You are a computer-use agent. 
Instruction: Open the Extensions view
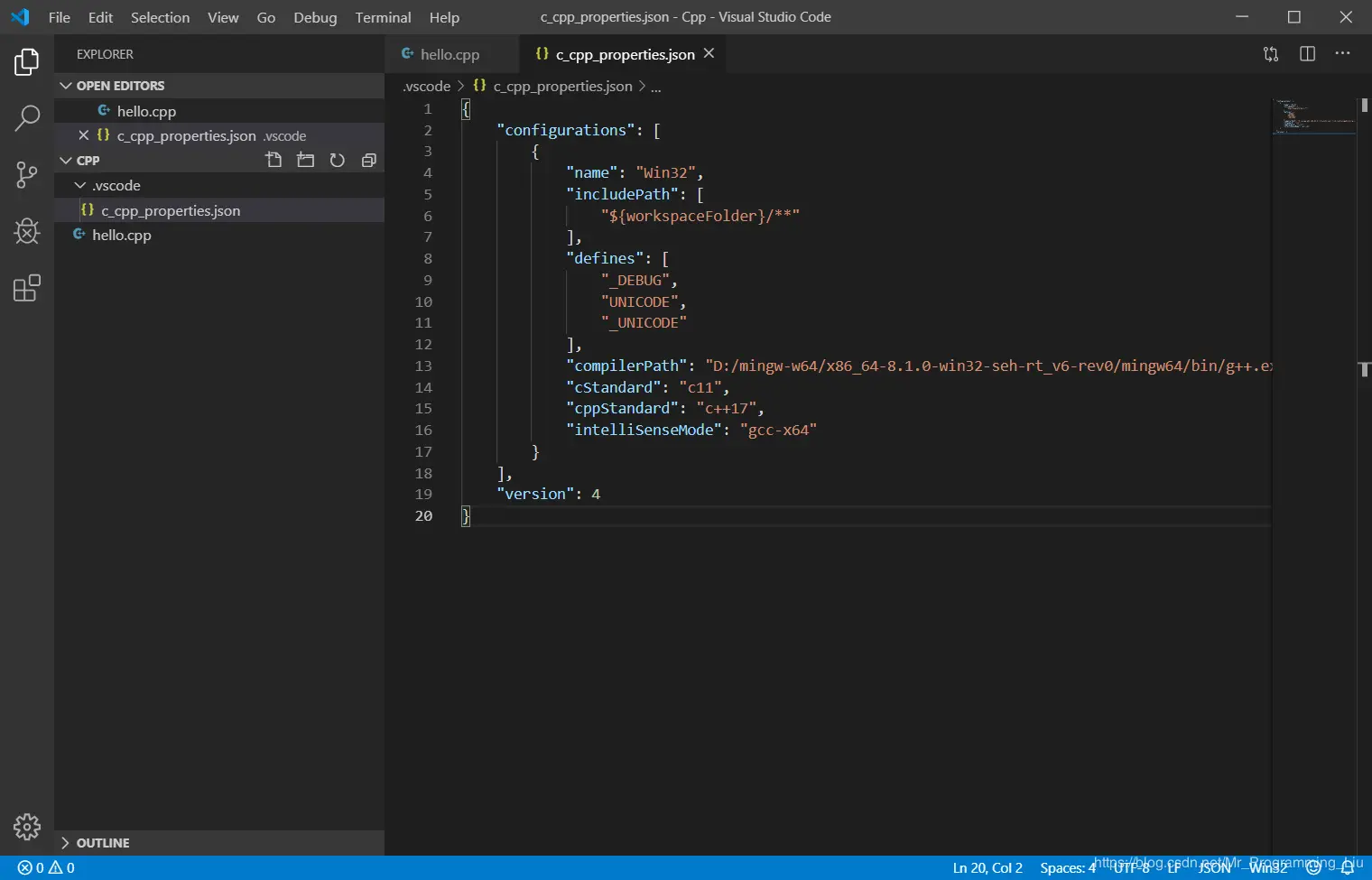tap(27, 288)
